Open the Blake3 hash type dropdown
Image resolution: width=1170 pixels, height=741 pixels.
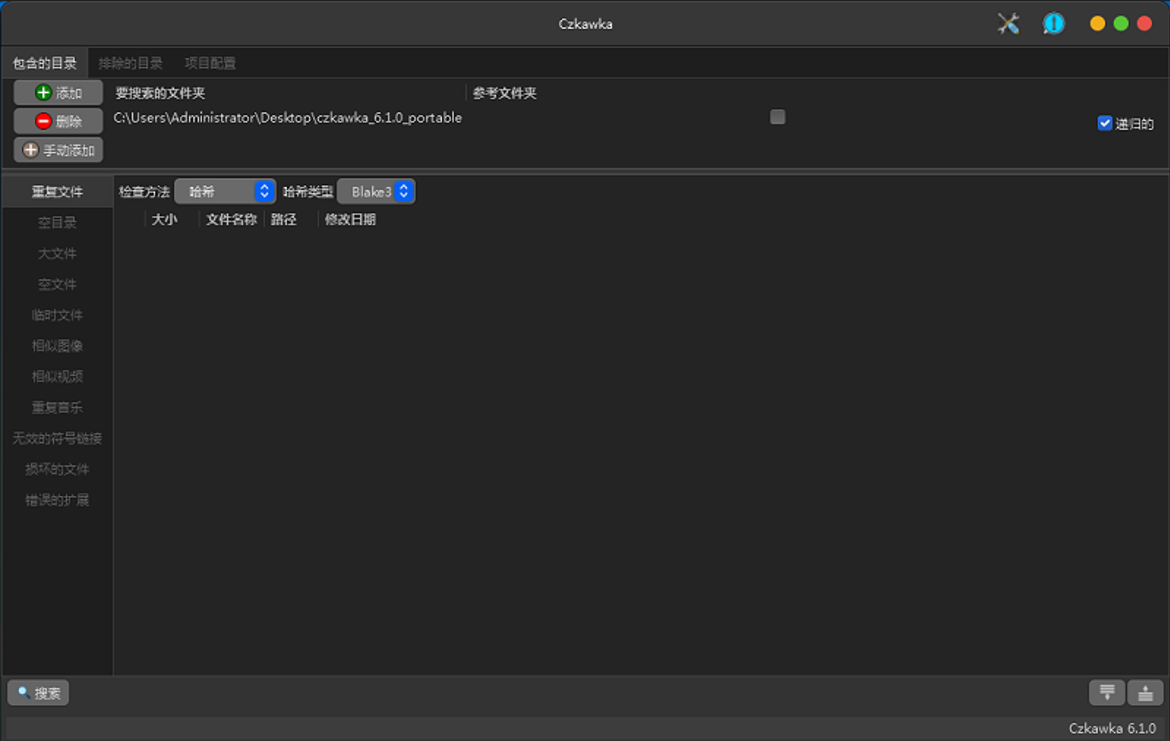tap(376, 191)
